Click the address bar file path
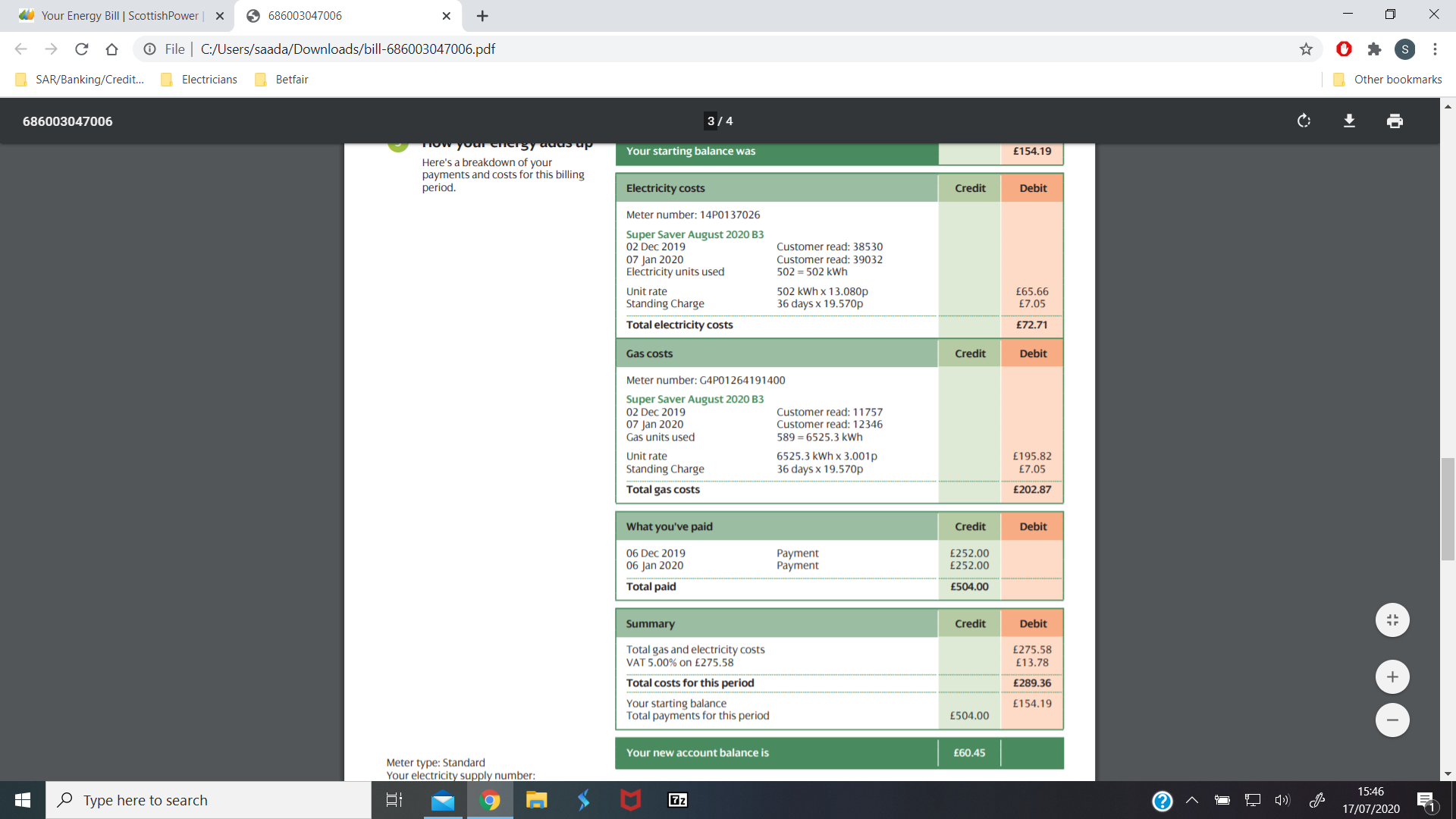Image resolution: width=1456 pixels, height=819 pixels. 348,49
